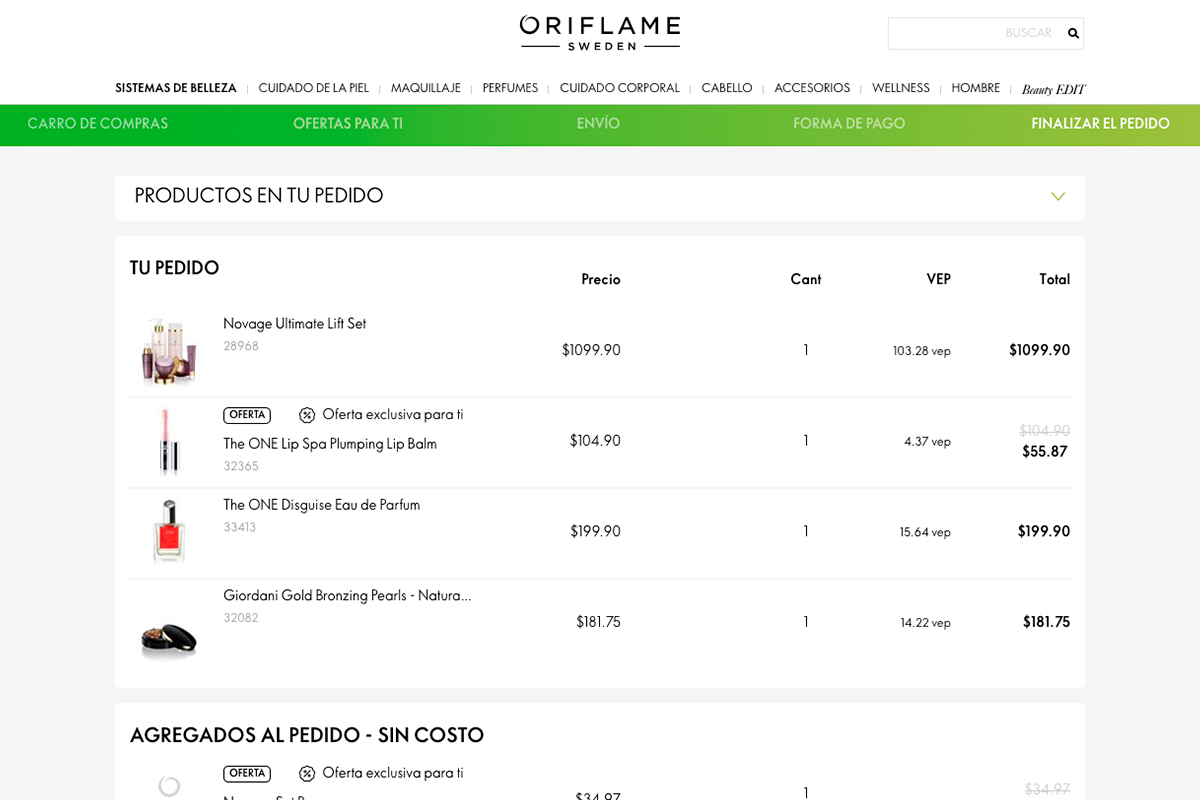Click the Cant column header

(806, 280)
